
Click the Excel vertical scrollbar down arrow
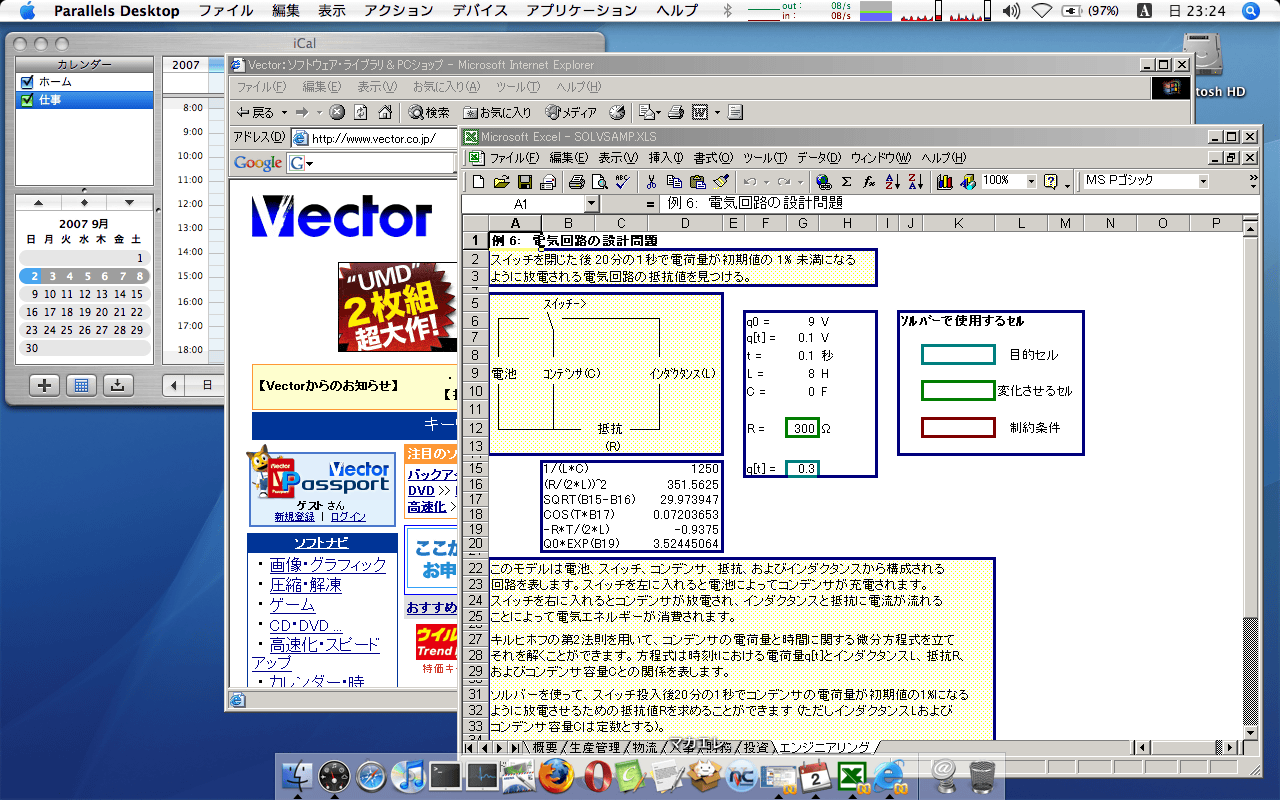(x=1250, y=732)
